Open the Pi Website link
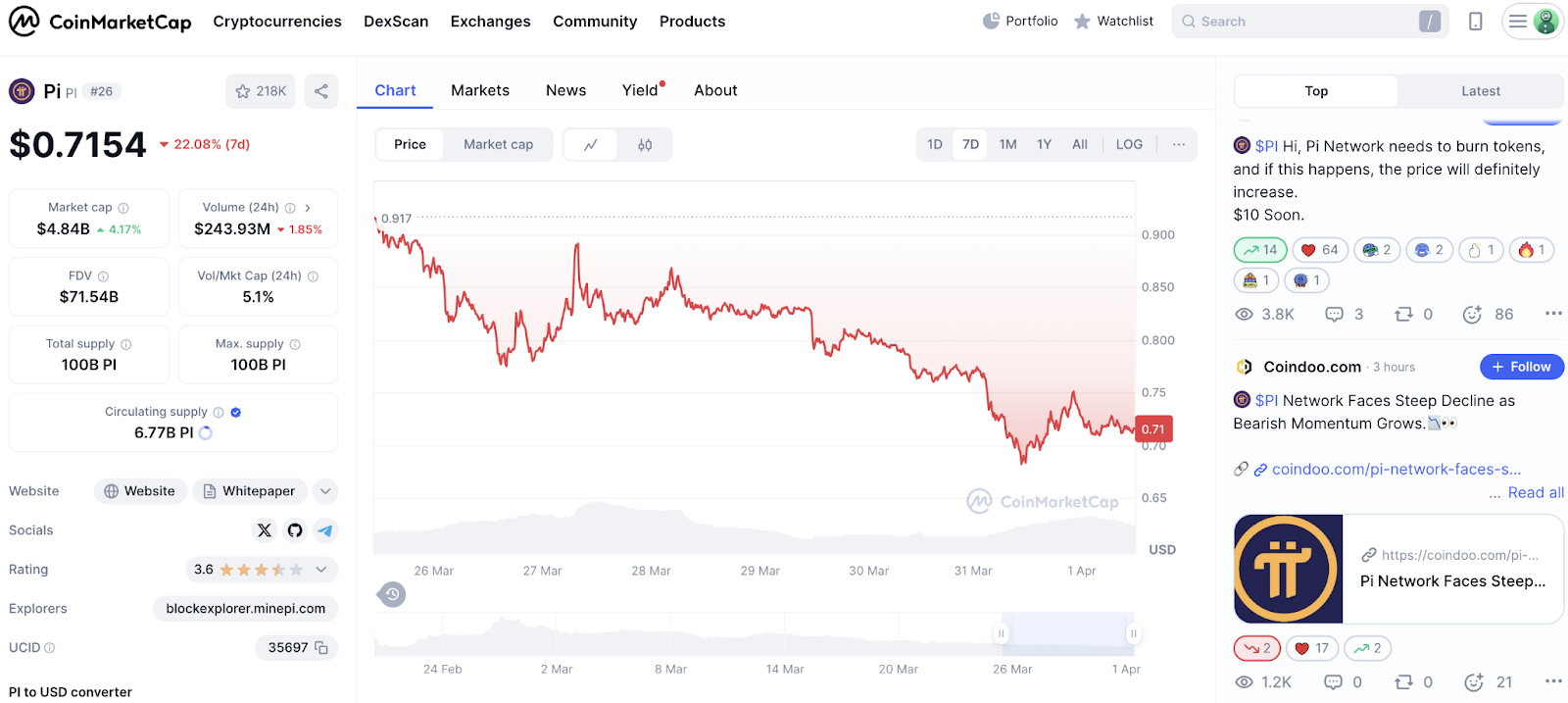The image size is (1568, 703). (x=139, y=491)
